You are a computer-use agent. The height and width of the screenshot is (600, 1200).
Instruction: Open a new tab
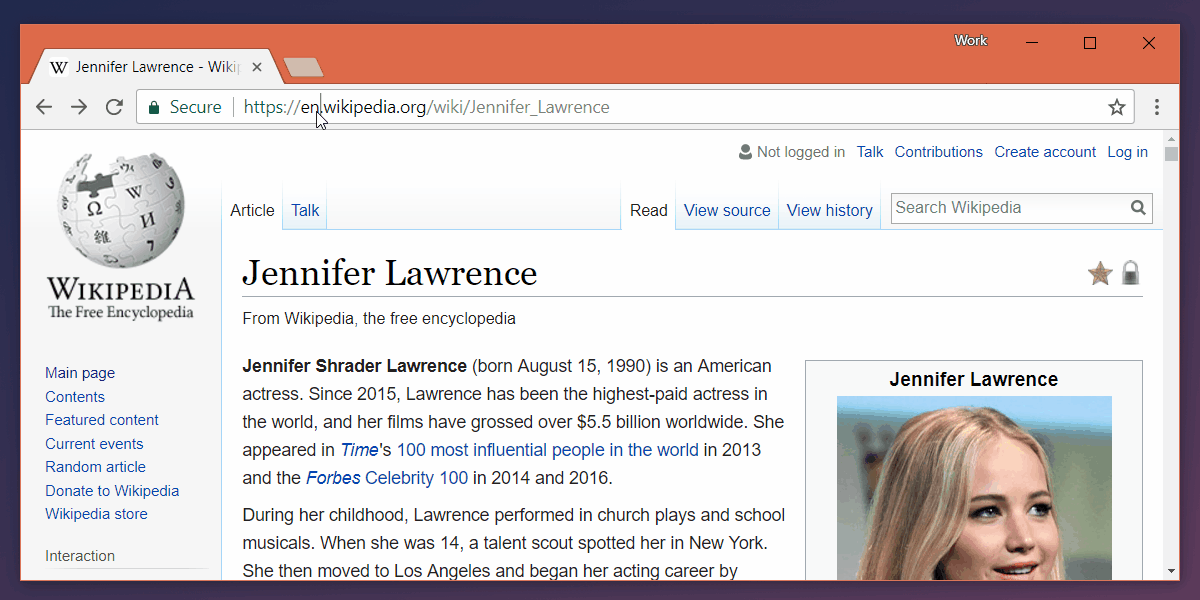(302, 67)
